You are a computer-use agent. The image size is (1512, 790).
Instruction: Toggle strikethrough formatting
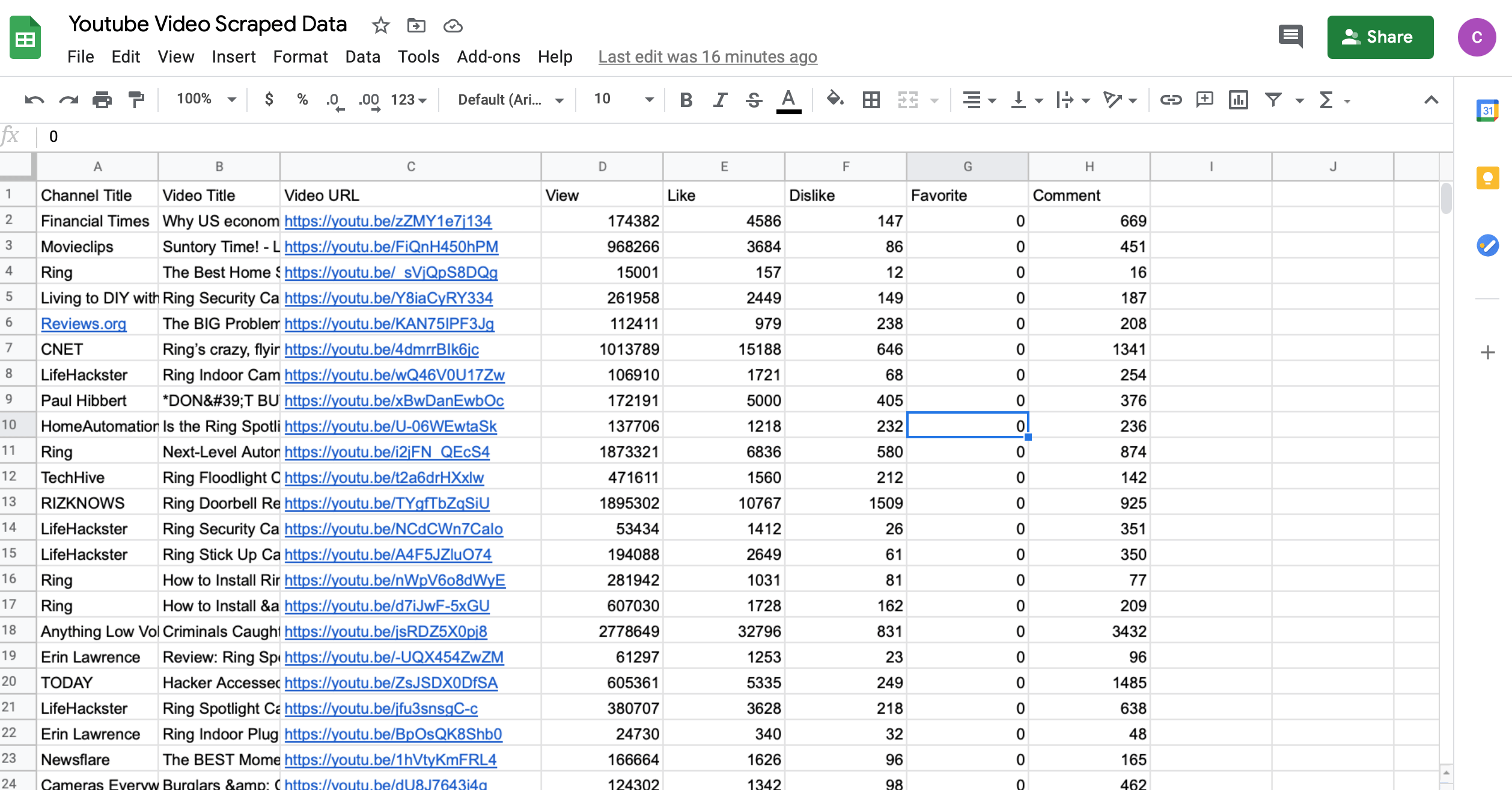(754, 100)
